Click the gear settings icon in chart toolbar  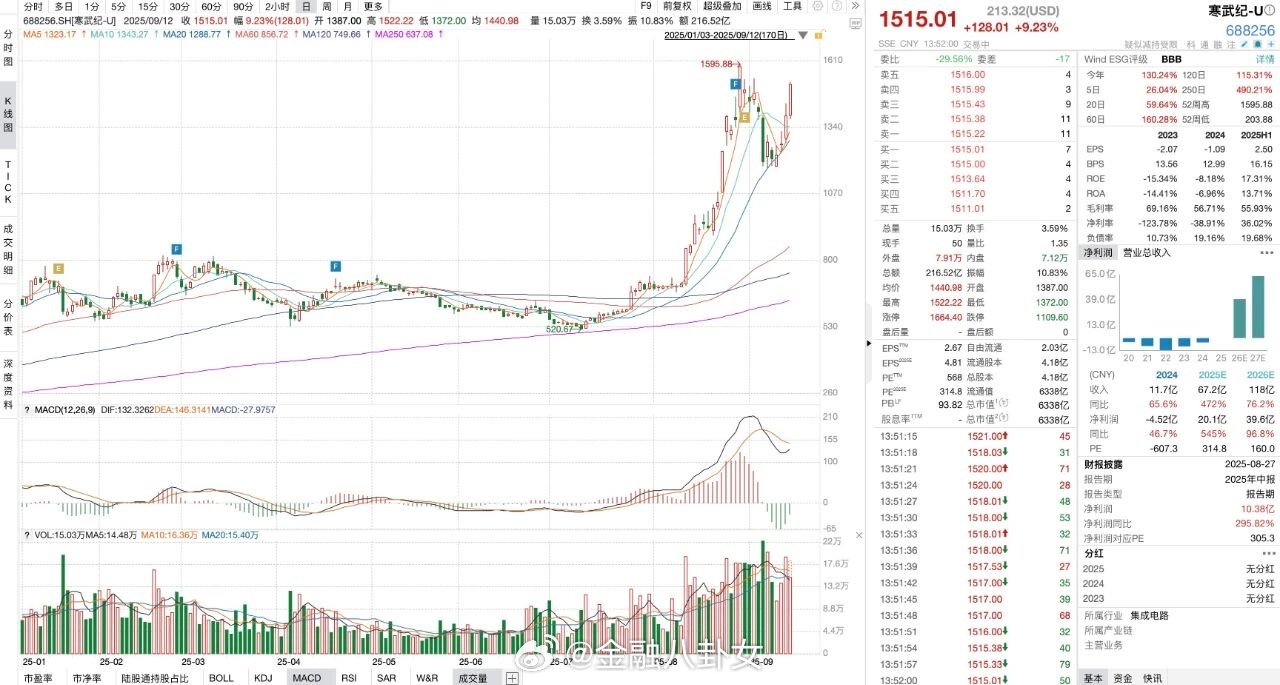817,6
